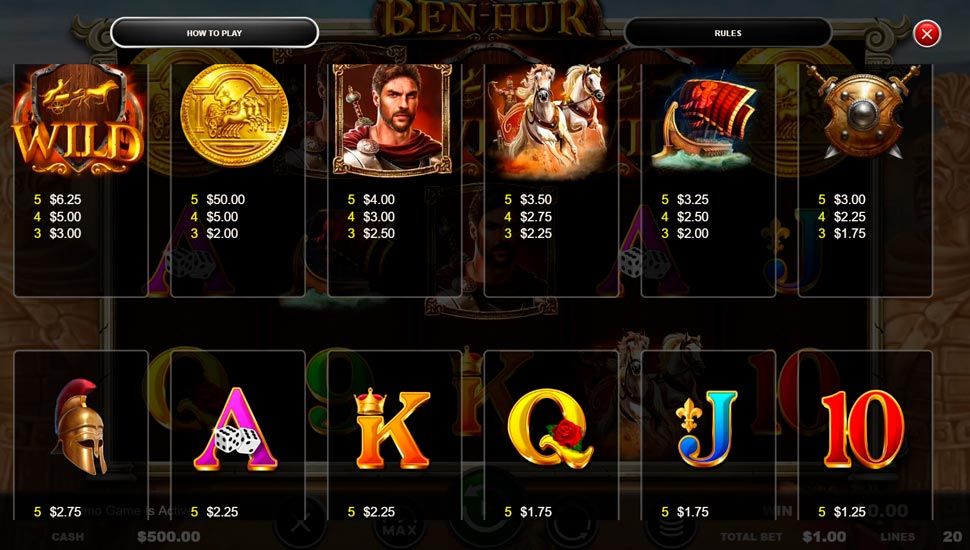The height and width of the screenshot is (550, 970).
Task: Click the golden Q with rose symbol
Action: tap(549, 428)
